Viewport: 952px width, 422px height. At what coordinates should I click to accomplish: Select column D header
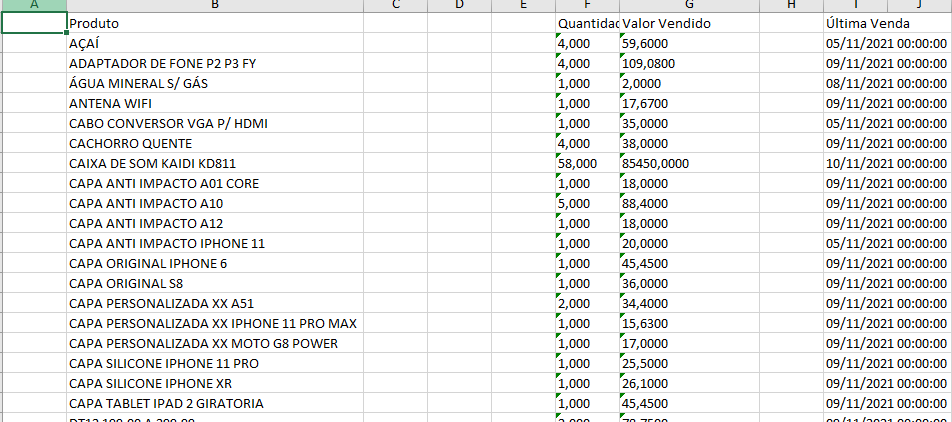tap(460, 5)
